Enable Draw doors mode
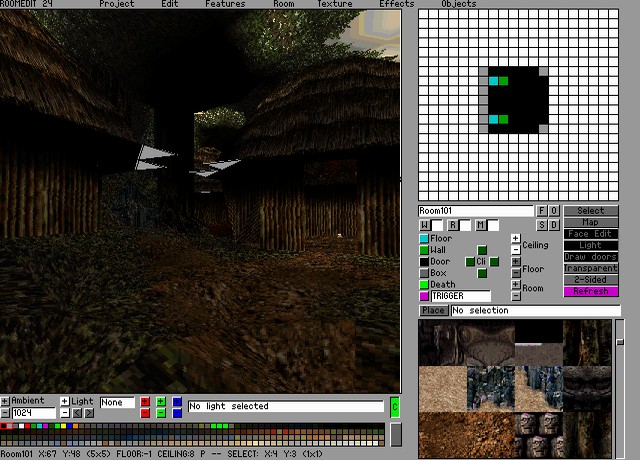Screen dimensions: 640x460 pos(591,257)
